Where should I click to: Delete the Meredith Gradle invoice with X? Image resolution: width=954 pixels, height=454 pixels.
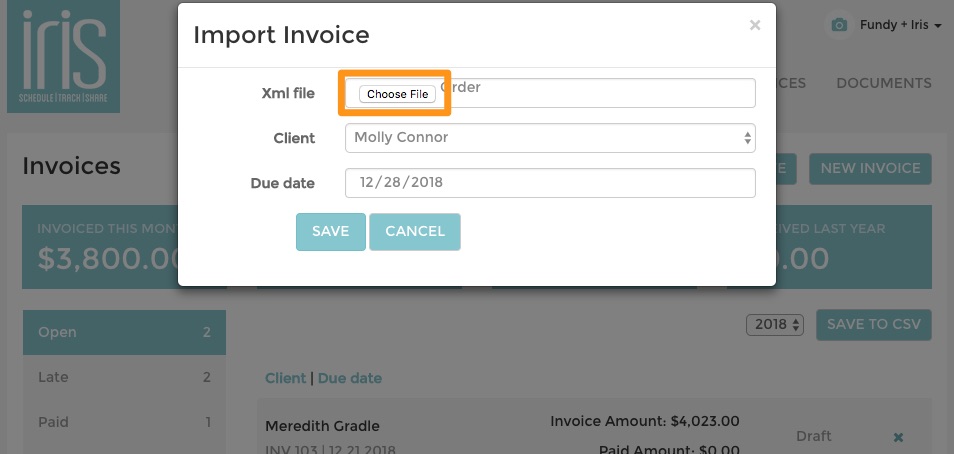[898, 437]
